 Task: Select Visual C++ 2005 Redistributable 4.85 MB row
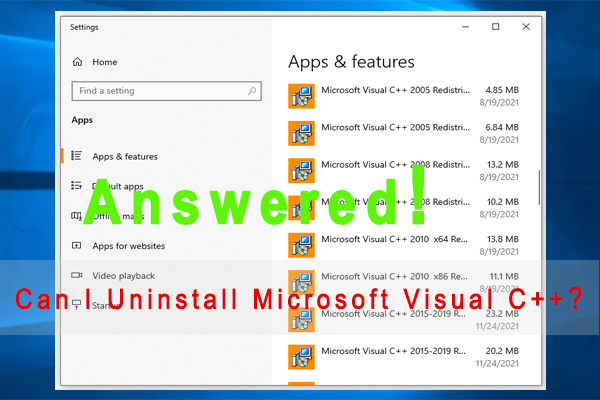(404, 96)
